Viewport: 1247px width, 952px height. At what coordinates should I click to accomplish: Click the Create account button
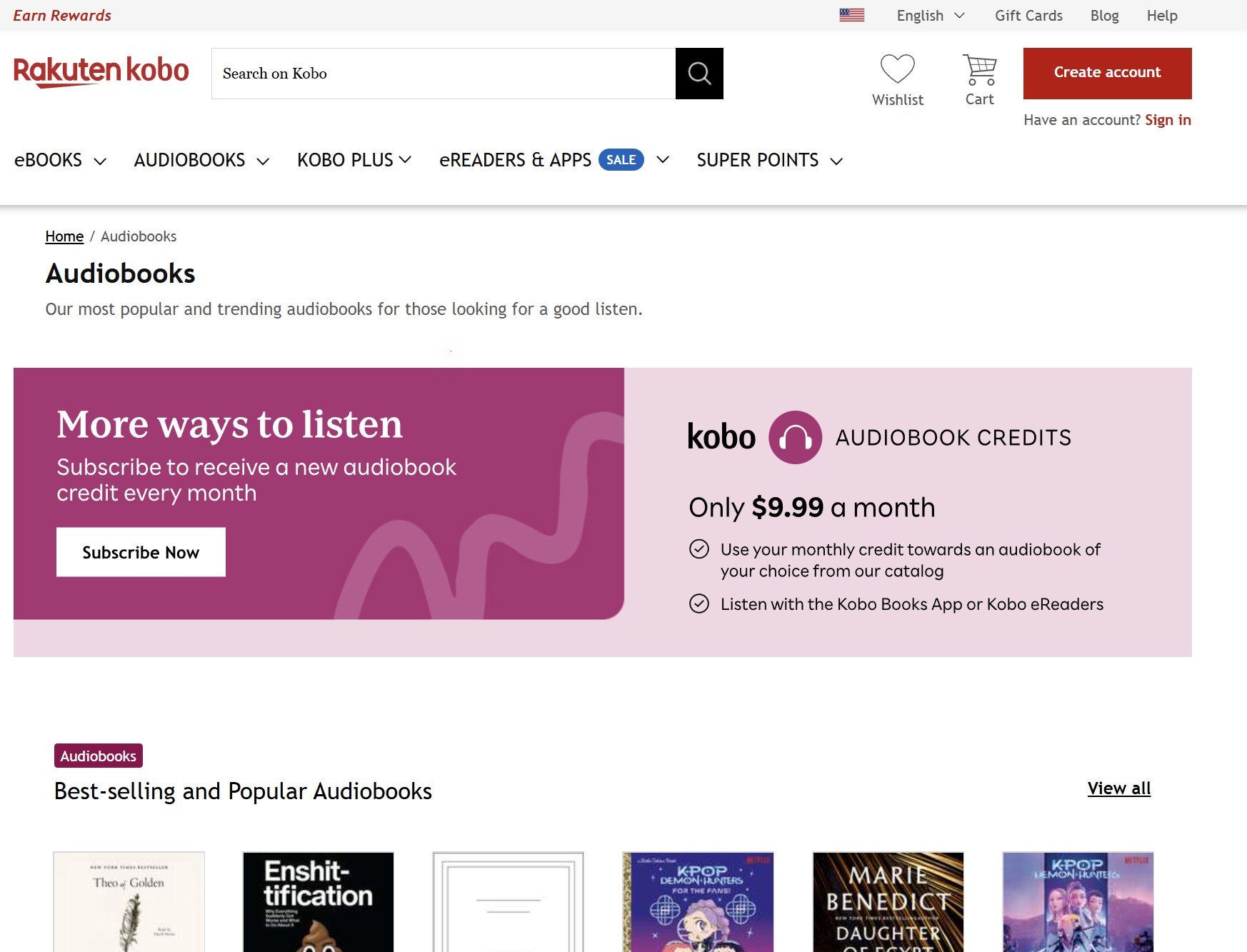pyautogui.click(x=1106, y=72)
